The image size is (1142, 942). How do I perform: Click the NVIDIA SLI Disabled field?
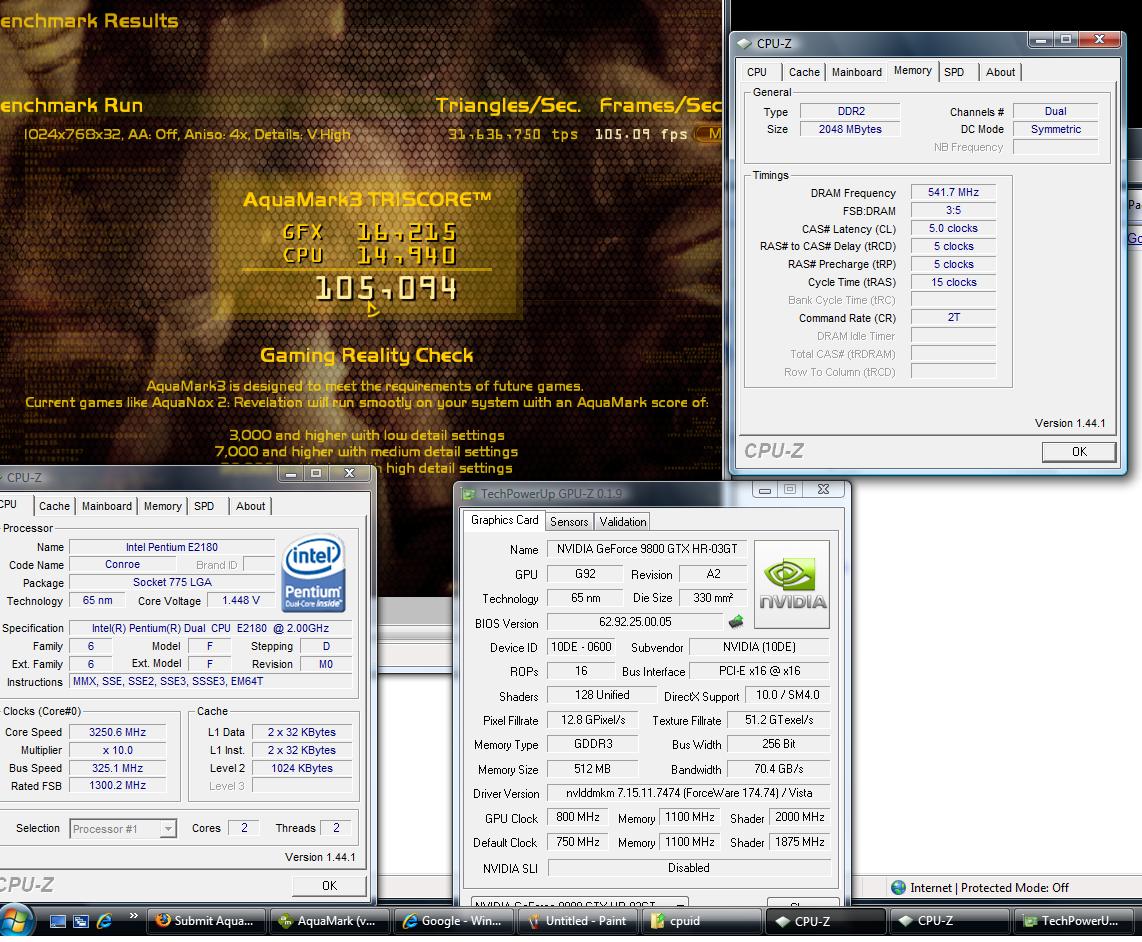688,868
